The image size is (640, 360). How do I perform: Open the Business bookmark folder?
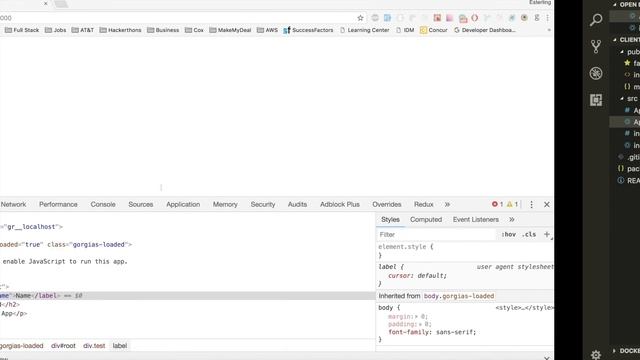[x=163, y=30]
